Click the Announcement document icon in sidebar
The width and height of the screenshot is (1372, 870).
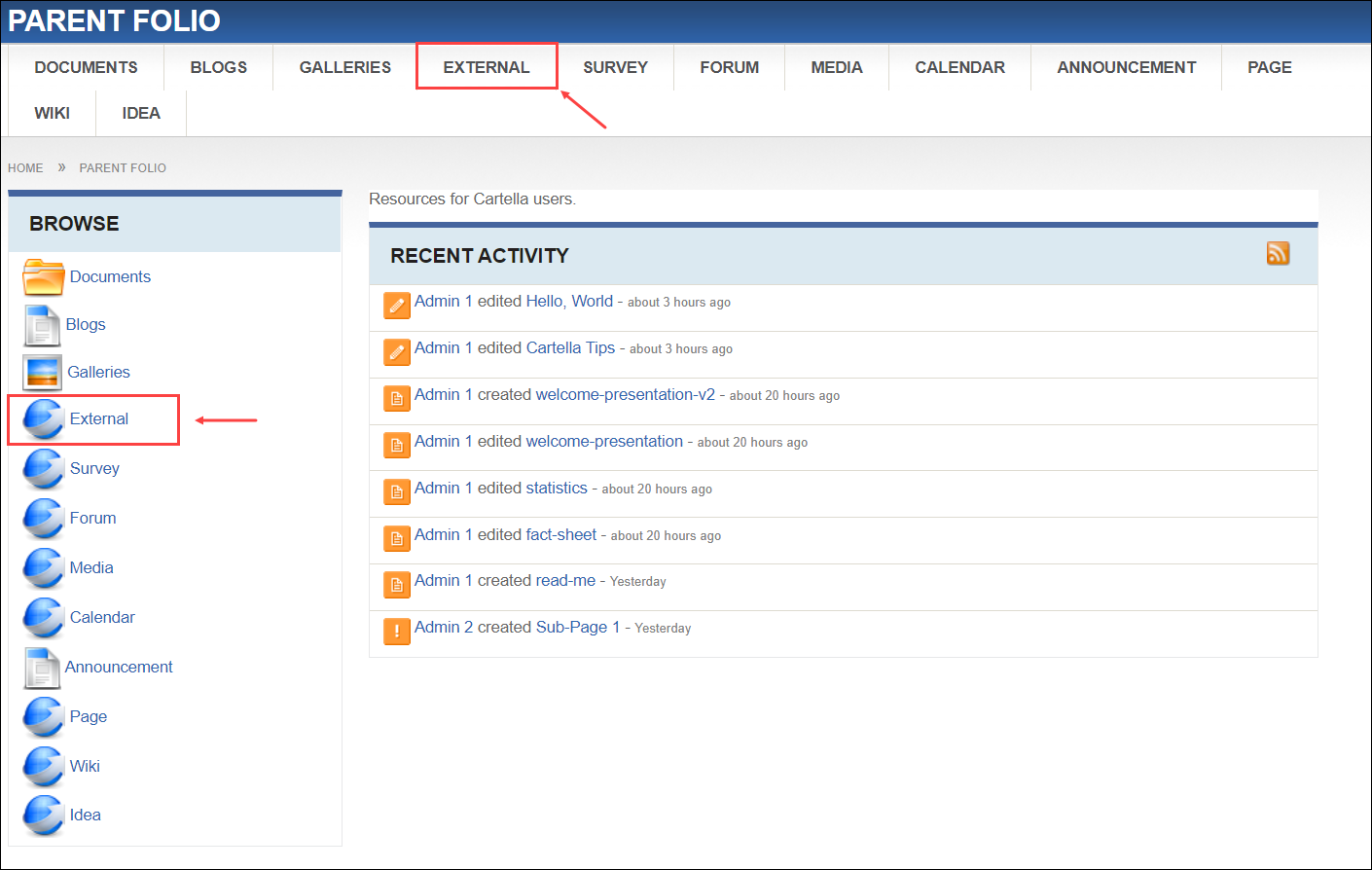[x=42, y=668]
